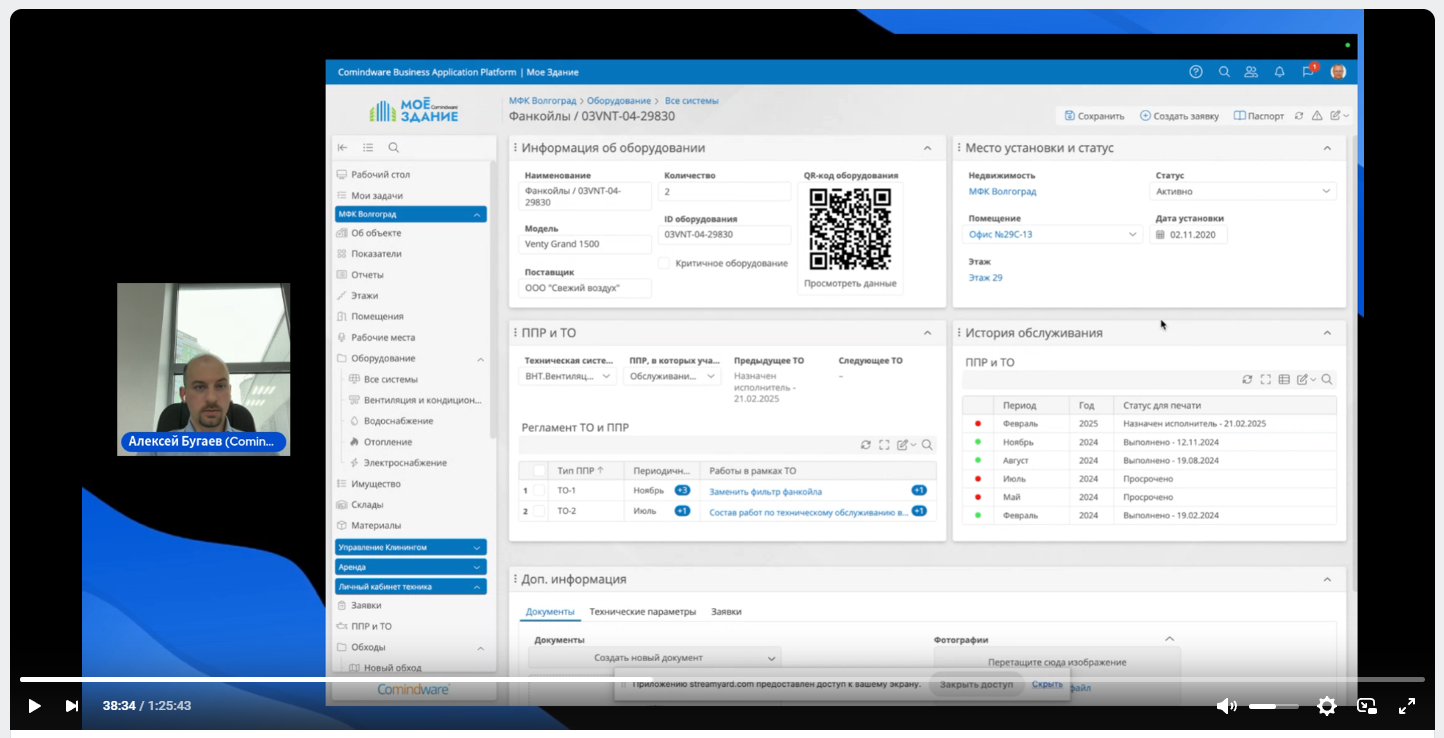Click the header search magnifier icon
The width and height of the screenshot is (1444, 738).
tap(1224, 72)
